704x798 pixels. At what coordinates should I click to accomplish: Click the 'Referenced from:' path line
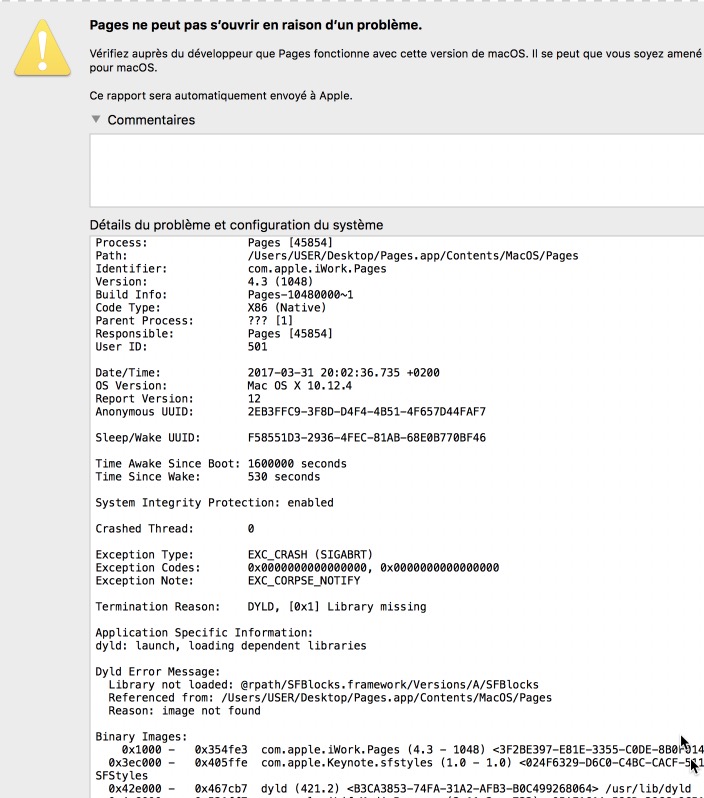click(330, 698)
